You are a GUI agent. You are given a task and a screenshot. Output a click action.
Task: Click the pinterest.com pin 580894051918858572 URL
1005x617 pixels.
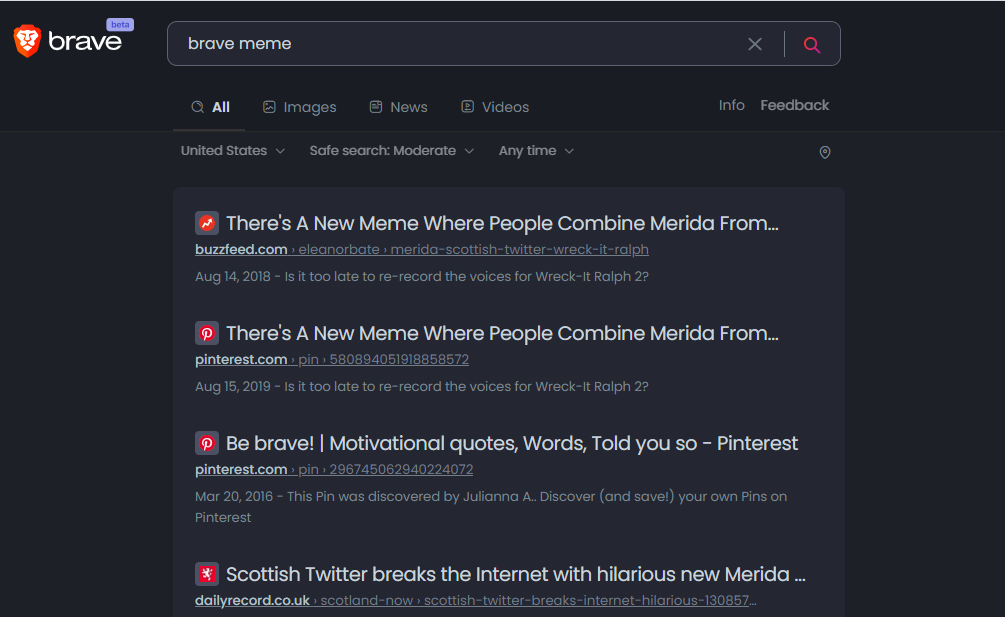point(332,359)
